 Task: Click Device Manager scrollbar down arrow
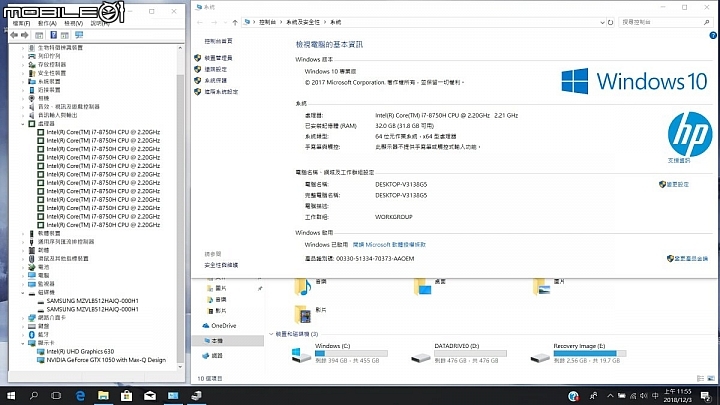180,367
